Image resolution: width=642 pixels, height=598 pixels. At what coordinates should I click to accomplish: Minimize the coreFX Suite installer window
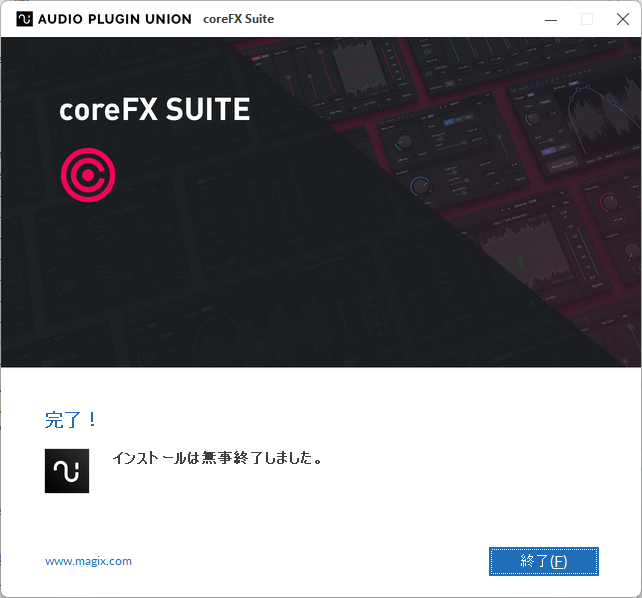tap(551, 19)
